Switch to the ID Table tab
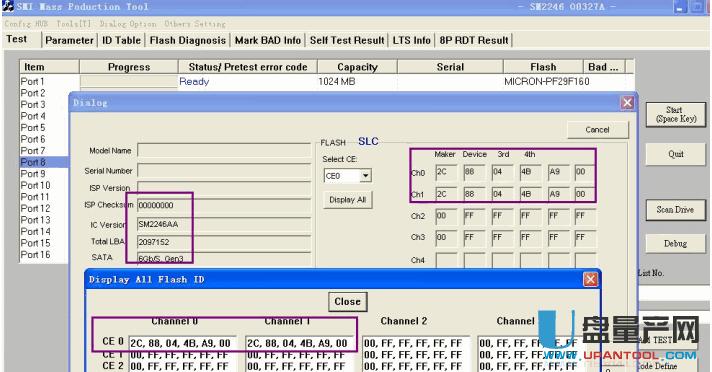 pos(121,40)
